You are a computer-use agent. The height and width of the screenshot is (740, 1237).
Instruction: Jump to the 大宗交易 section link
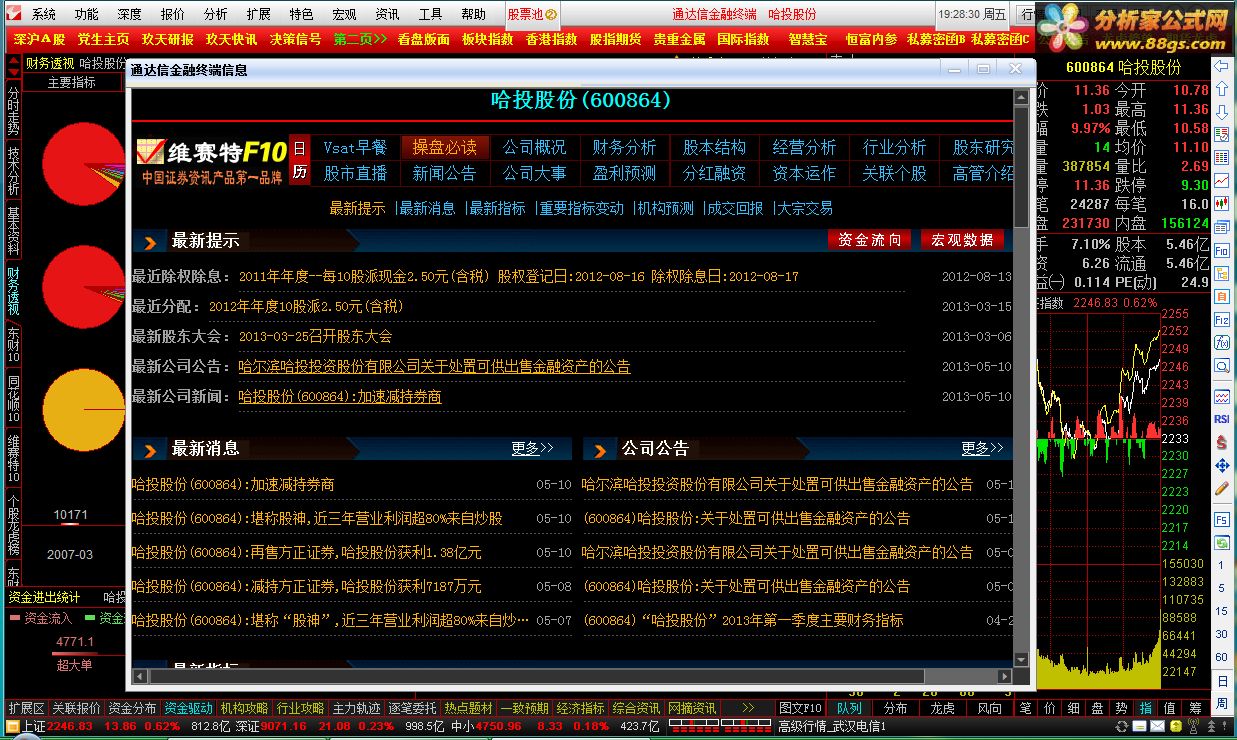click(805, 208)
